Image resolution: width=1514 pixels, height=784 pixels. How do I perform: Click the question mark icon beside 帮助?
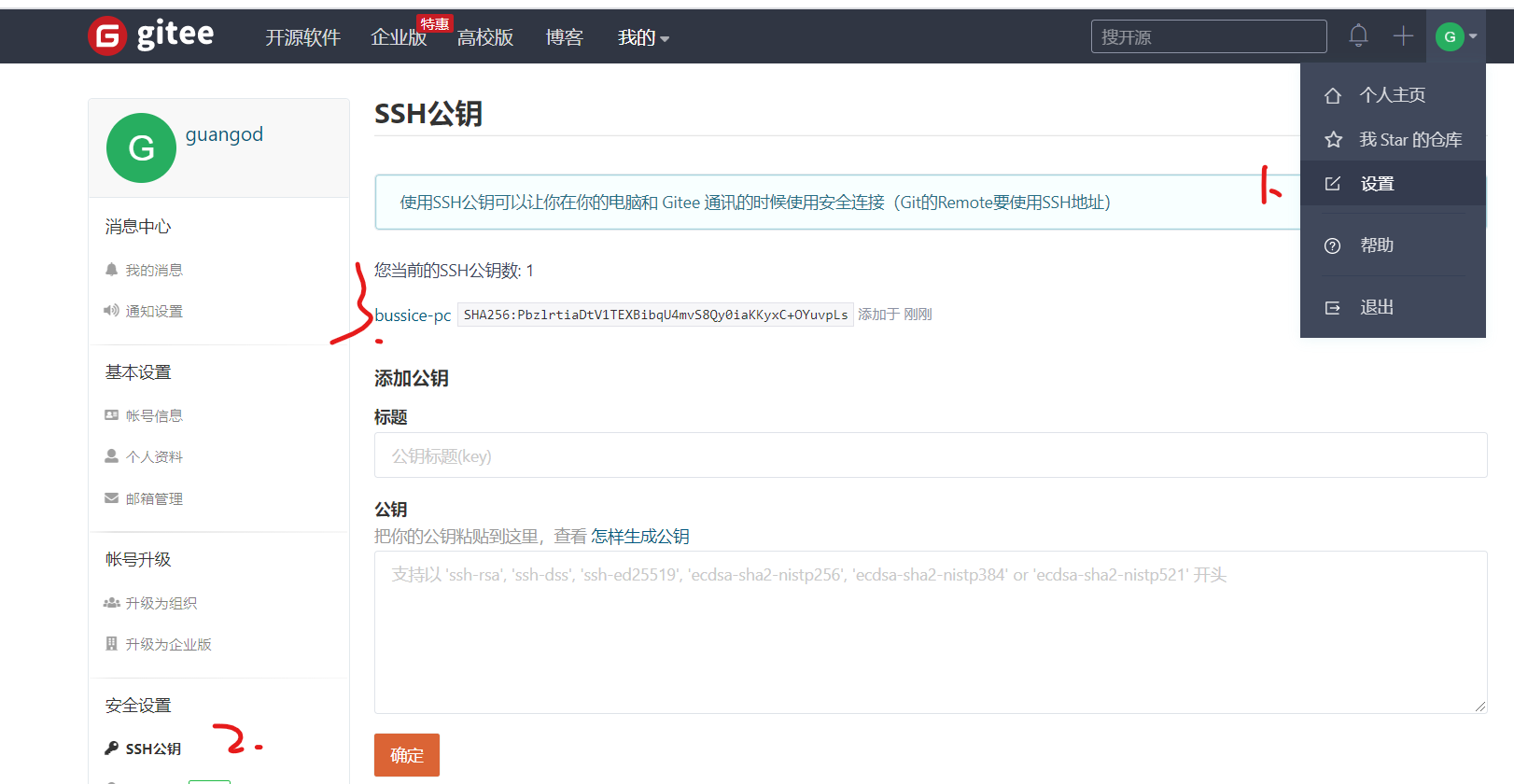(x=1333, y=245)
